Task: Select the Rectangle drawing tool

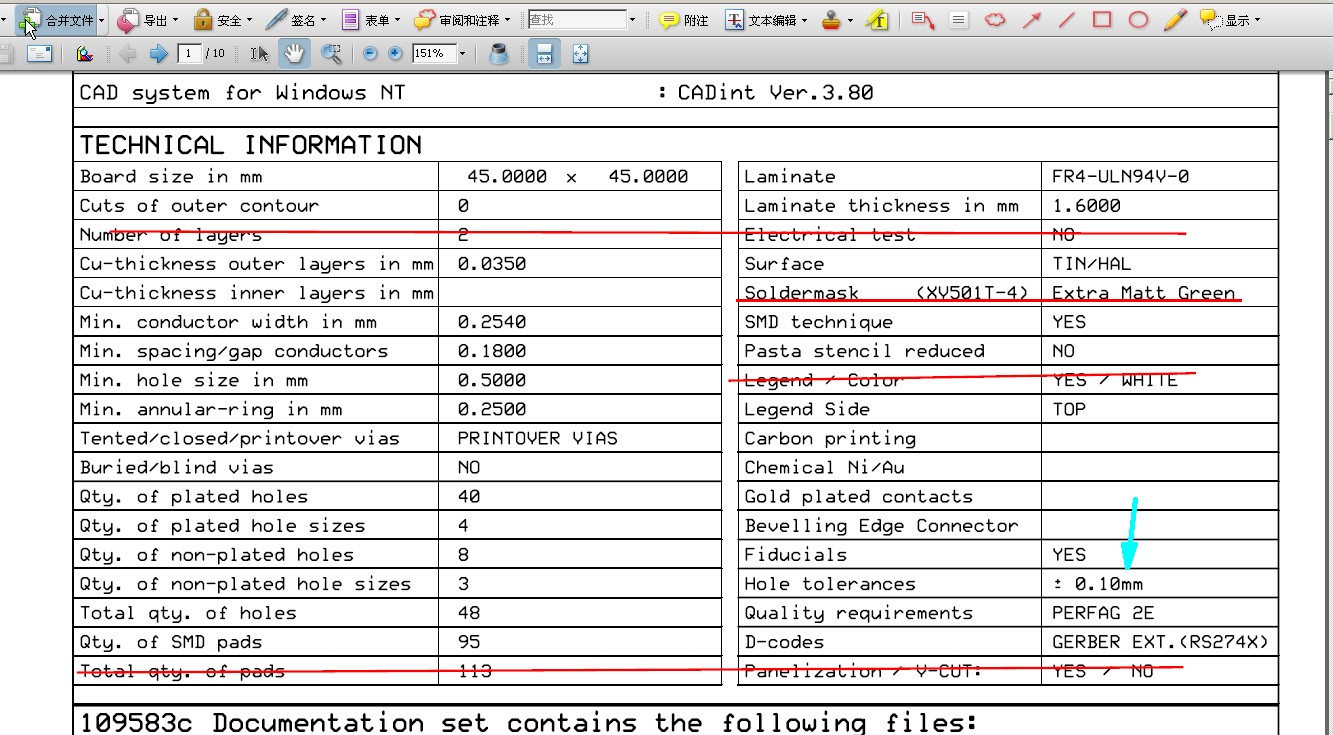Action: tap(1102, 20)
